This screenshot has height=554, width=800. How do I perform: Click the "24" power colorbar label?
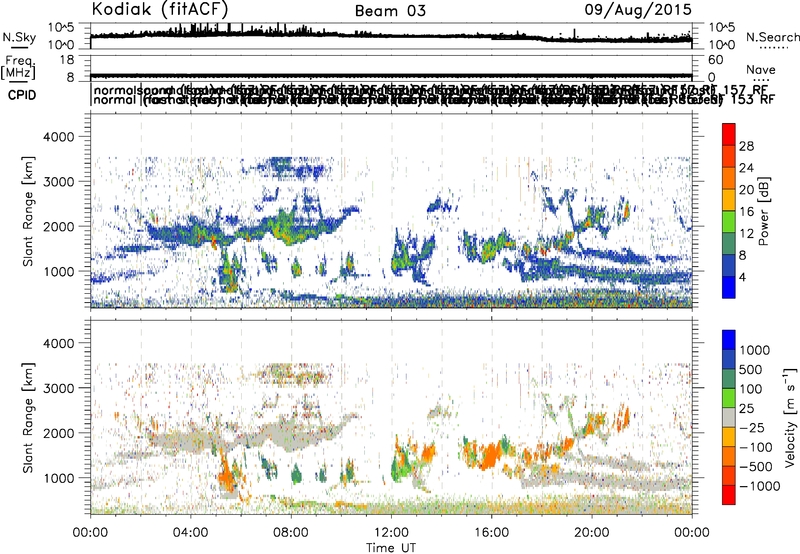pos(746,168)
